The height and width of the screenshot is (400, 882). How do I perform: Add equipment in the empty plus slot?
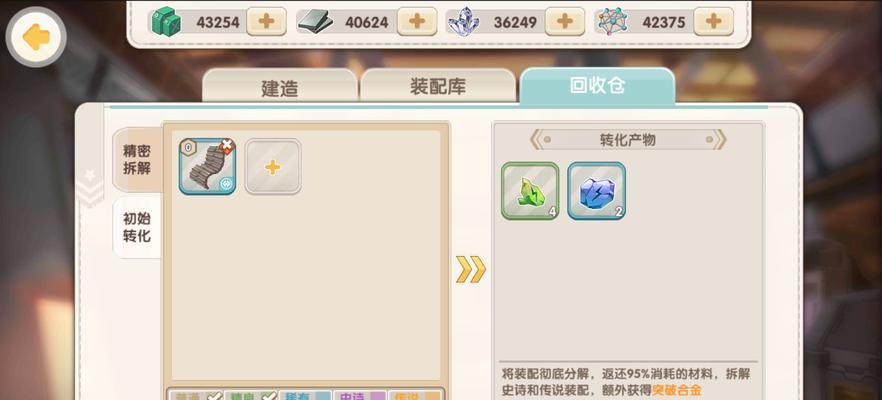click(x=273, y=167)
